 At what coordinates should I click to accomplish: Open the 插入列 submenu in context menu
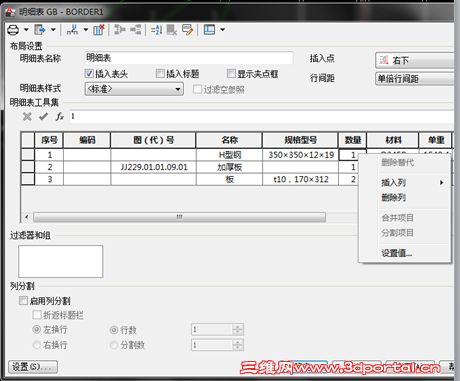coord(405,183)
